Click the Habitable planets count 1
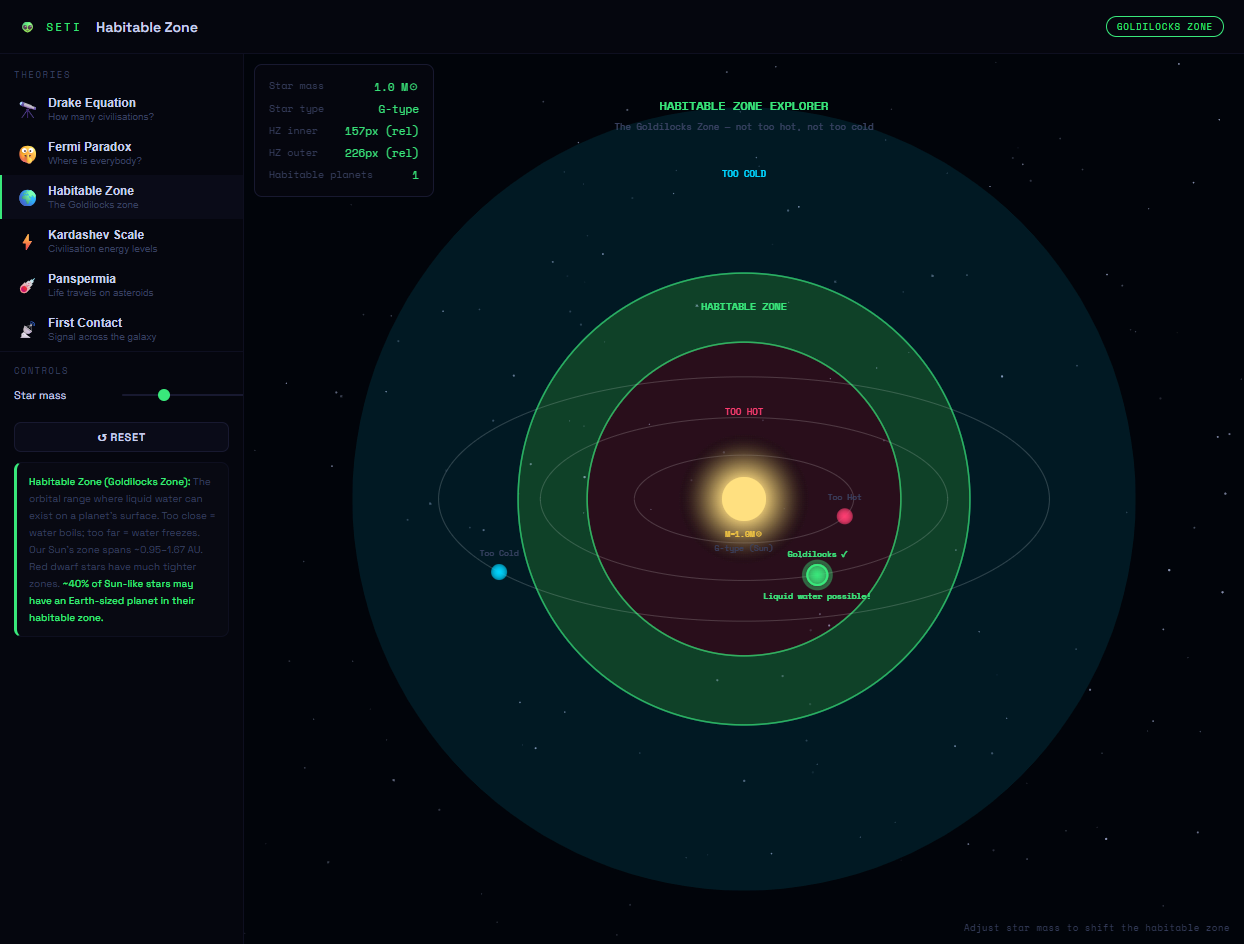This screenshot has height=944, width=1244. (415, 175)
